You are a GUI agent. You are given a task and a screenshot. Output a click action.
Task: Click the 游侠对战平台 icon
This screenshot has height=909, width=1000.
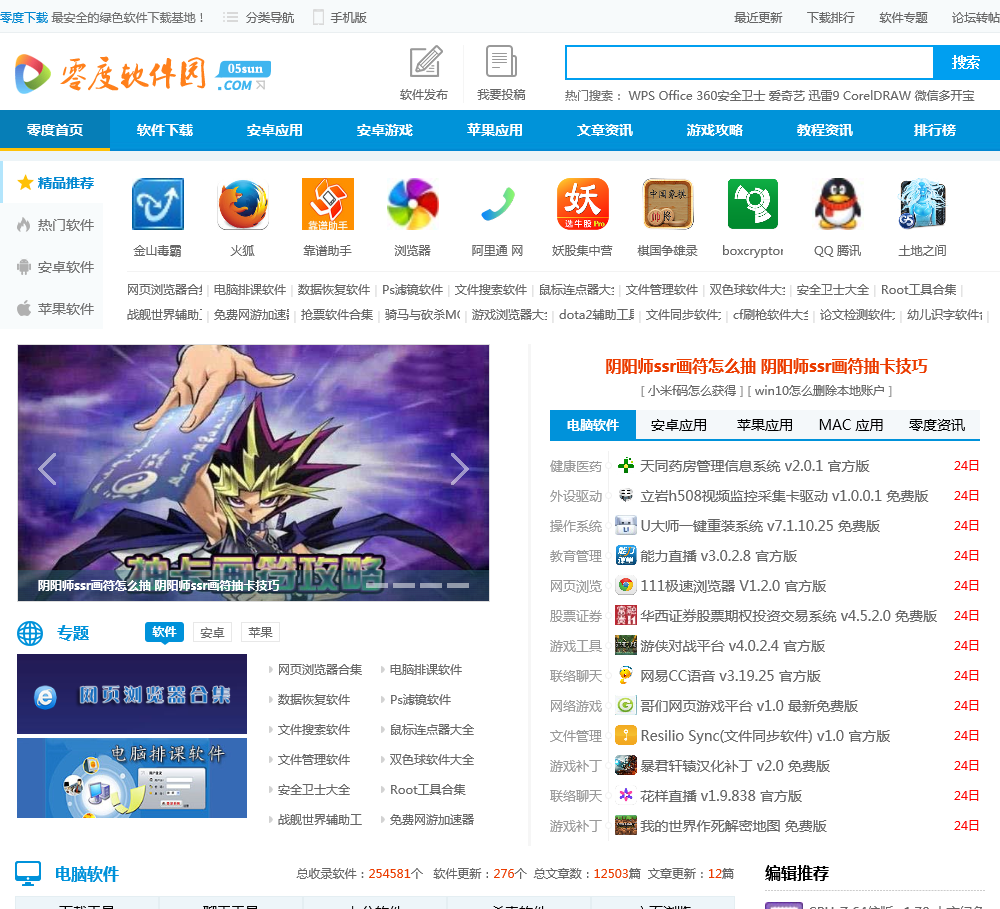pos(626,646)
